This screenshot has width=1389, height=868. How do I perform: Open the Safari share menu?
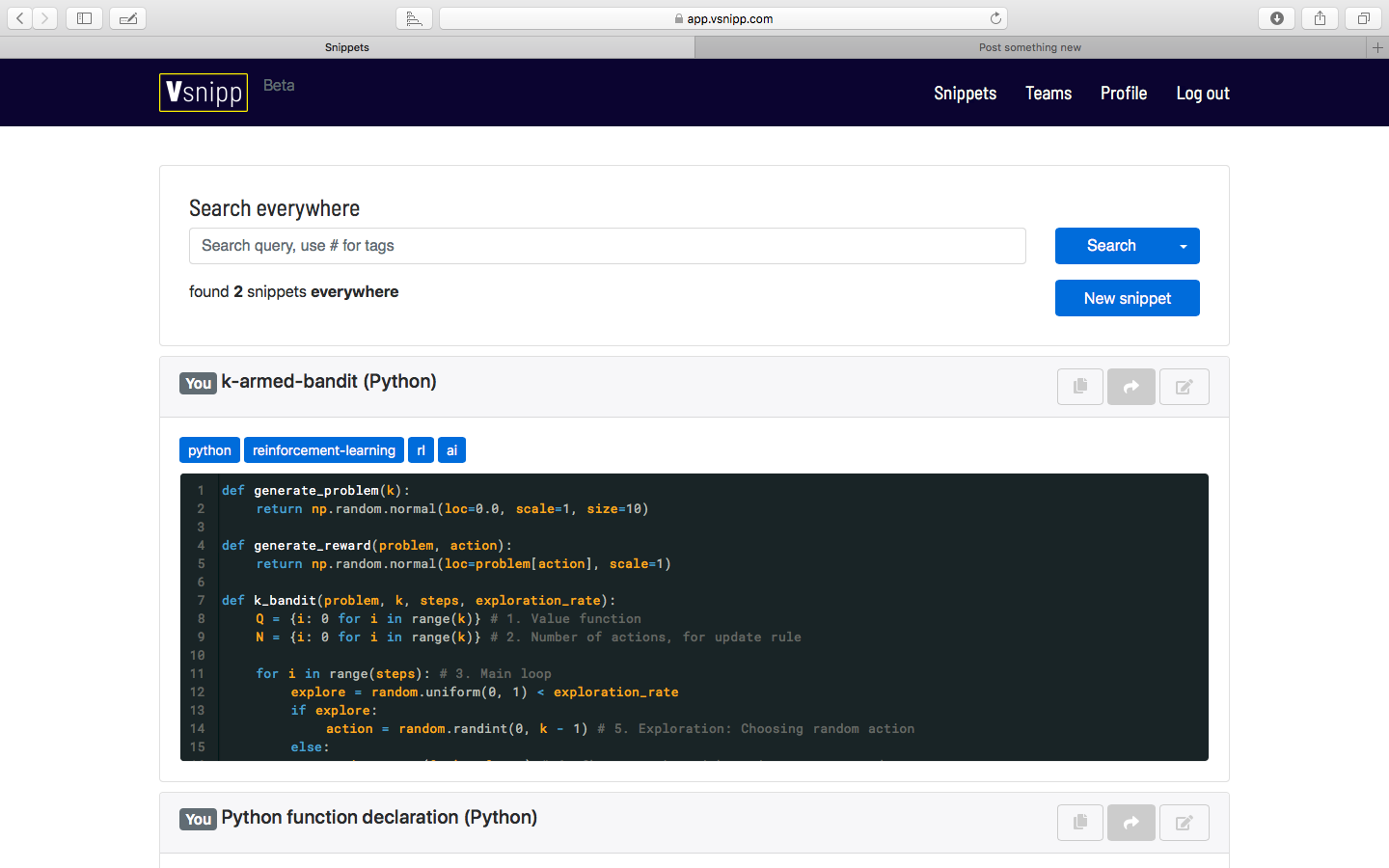(x=1320, y=18)
